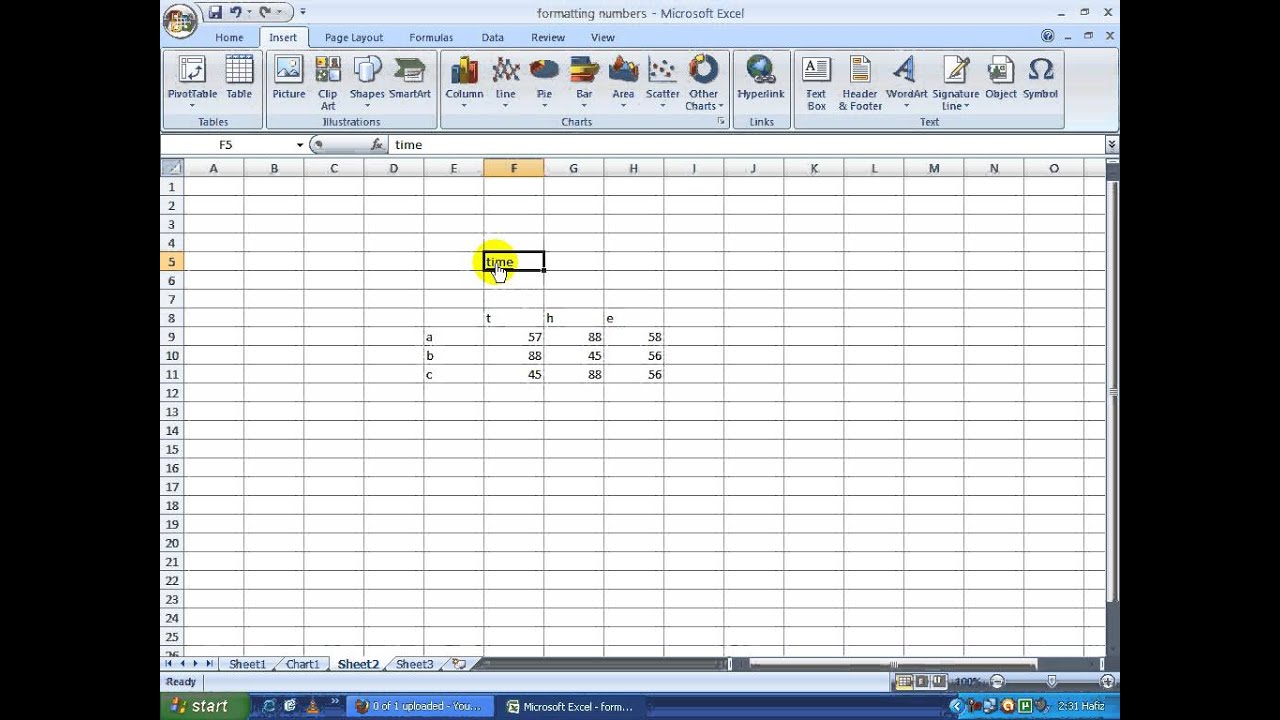Insert a Hyperlink
The image size is (1280, 720).
pyautogui.click(x=761, y=78)
